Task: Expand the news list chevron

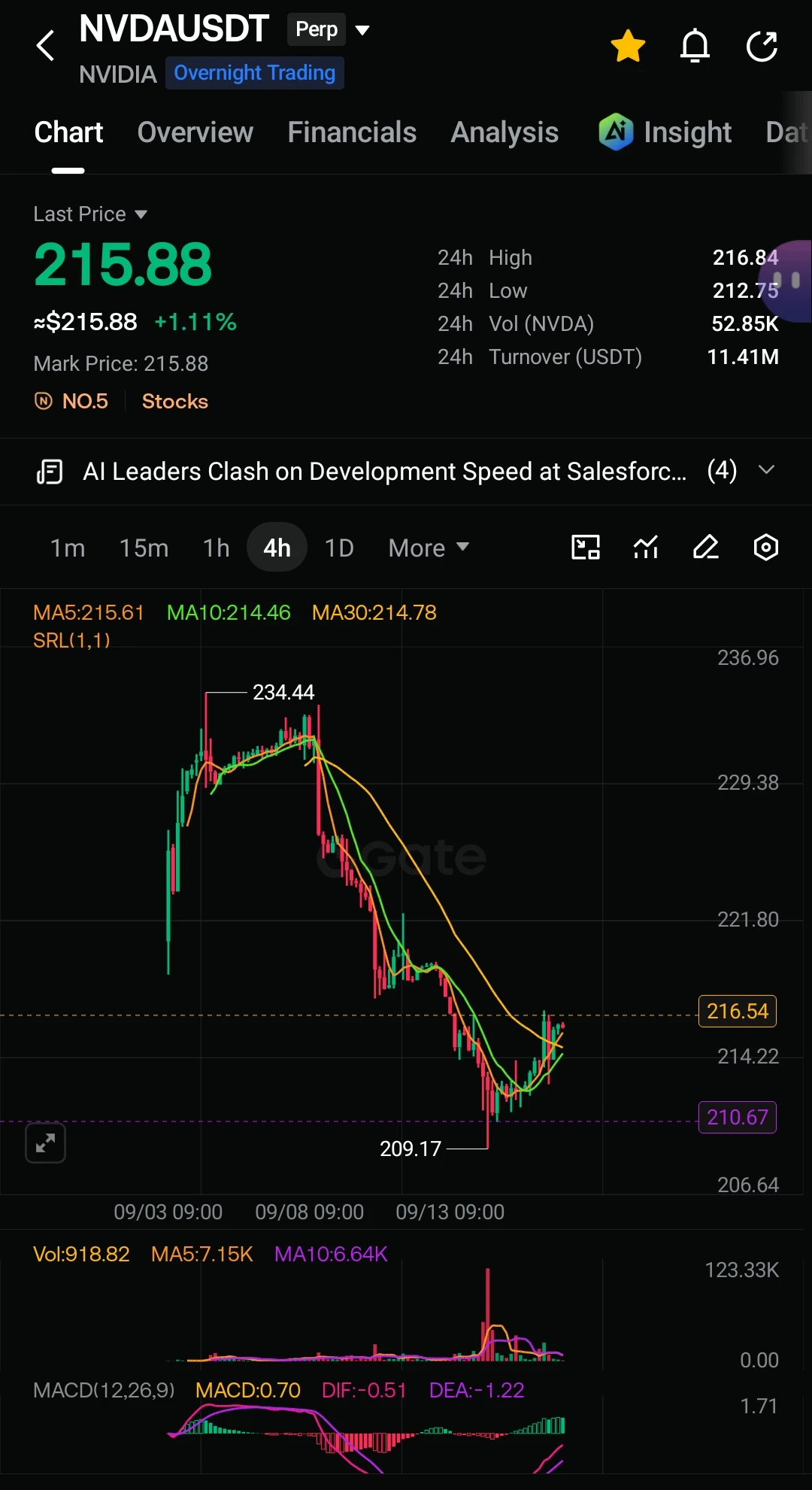Action: pyautogui.click(x=766, y=470)
